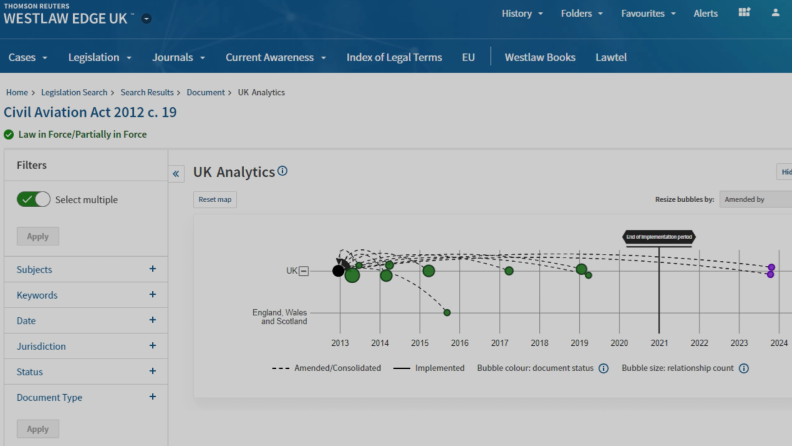
Task: Click info icon for Bubble size legend
Action: pyautogui.click(x=744, y=368)
